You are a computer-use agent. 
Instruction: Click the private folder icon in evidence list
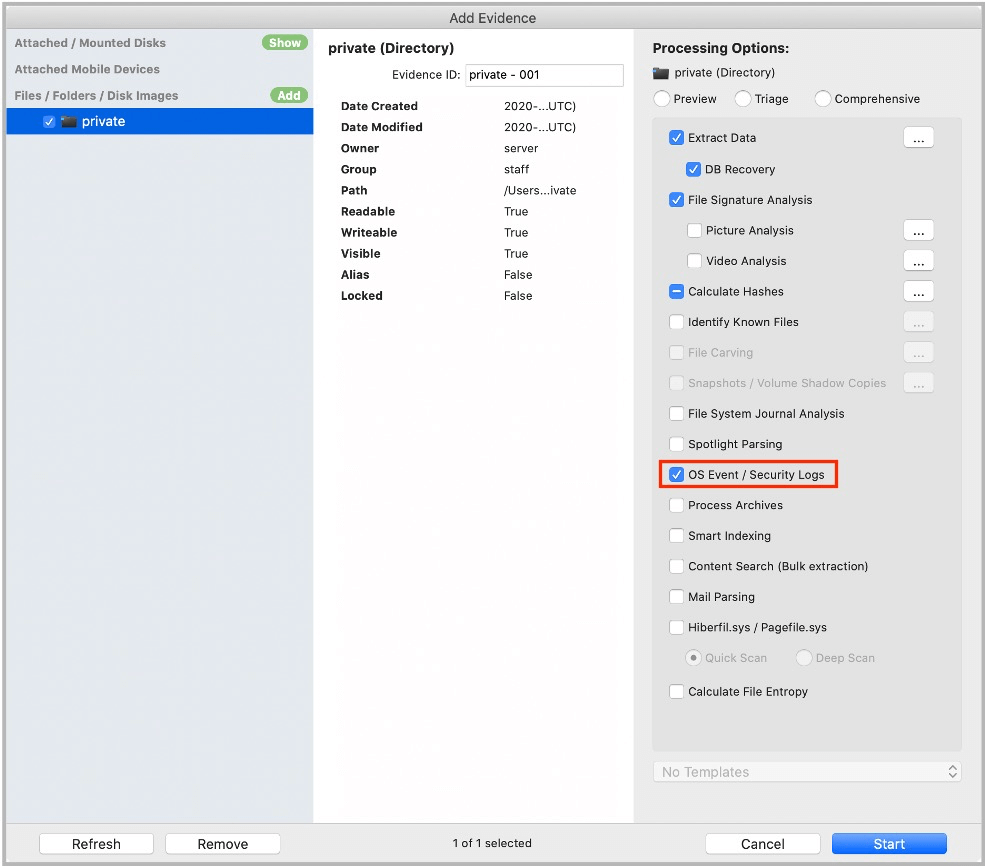[69, 121]
